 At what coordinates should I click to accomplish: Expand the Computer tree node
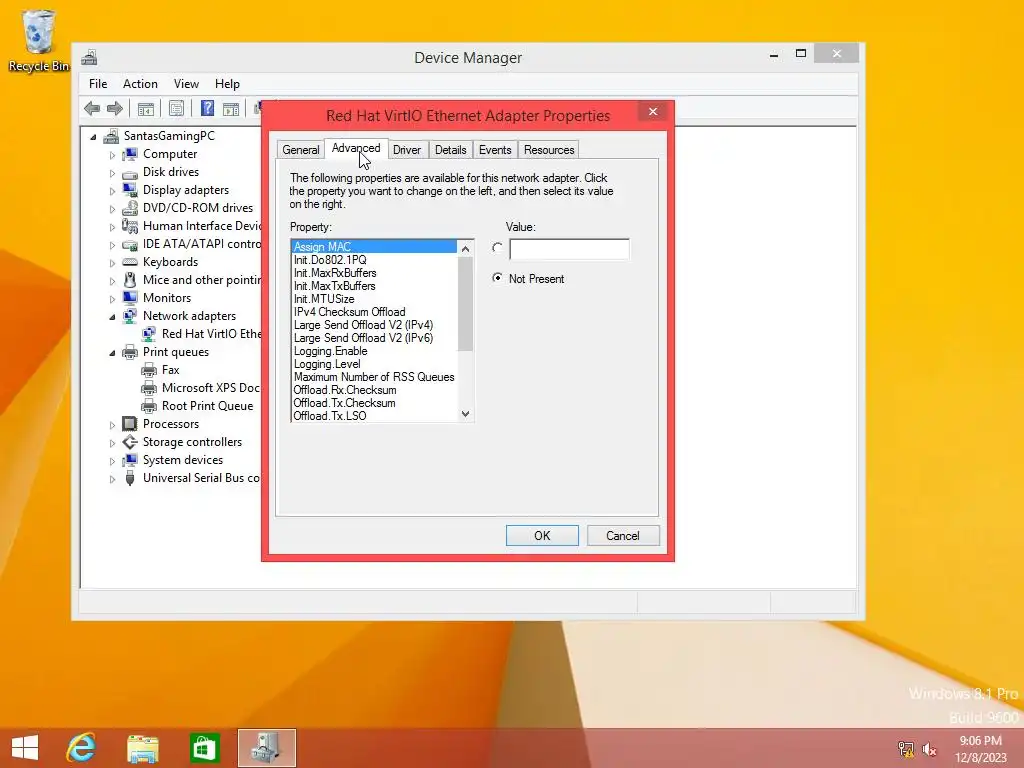[x=112, y=155]
